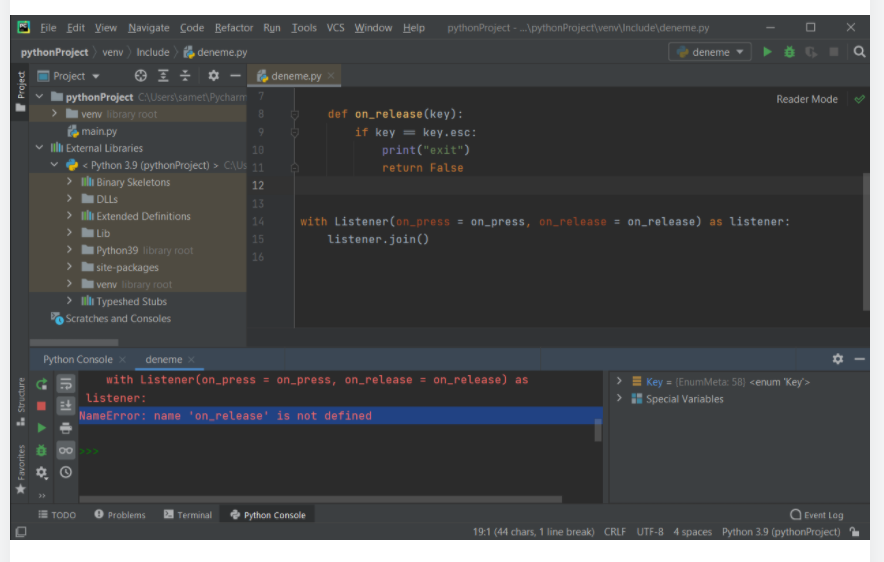Switch to the Terminal tool window tab
884x562 pixels.
click(187, 515)
